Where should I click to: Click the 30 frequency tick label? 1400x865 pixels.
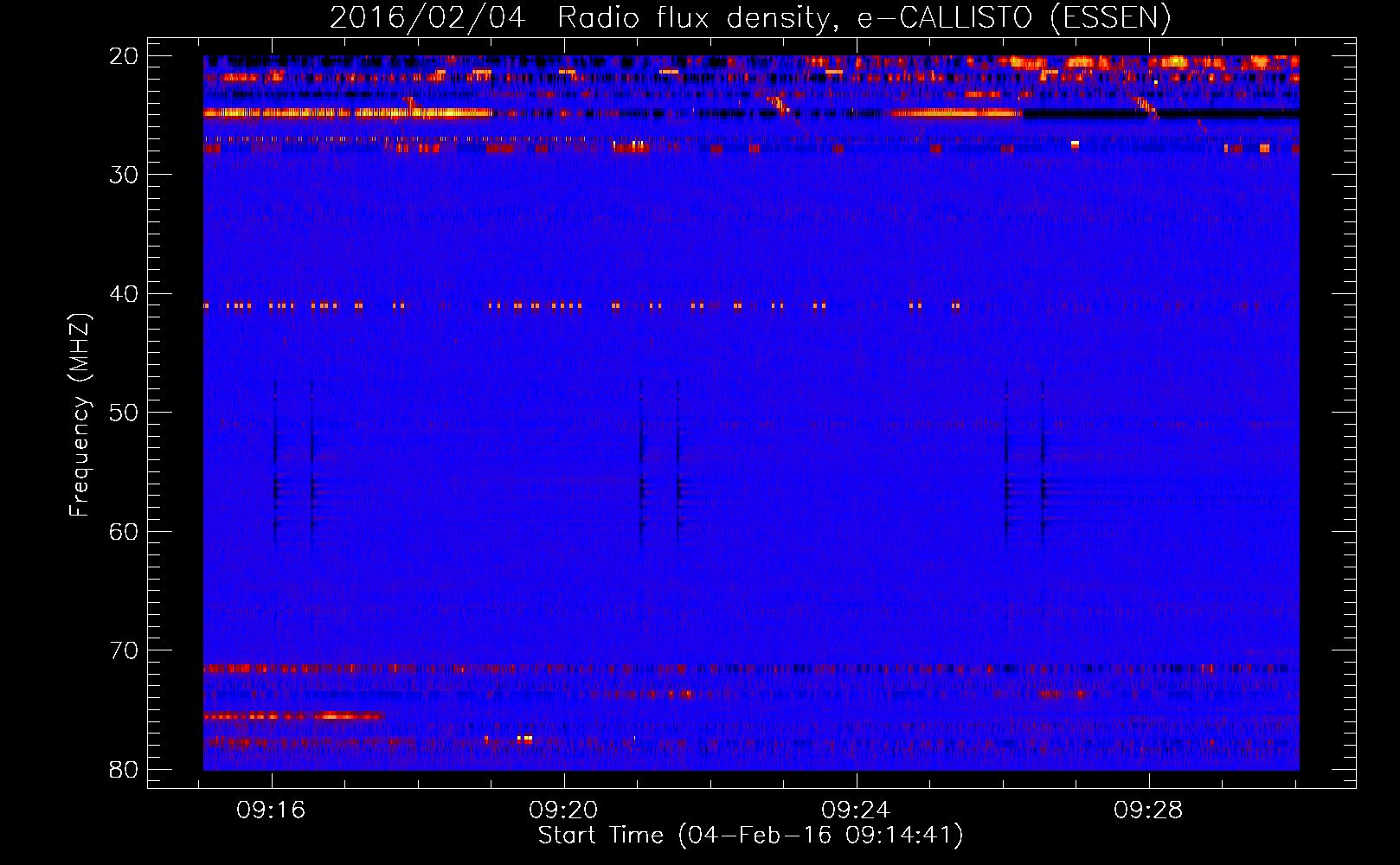[124, 175]
